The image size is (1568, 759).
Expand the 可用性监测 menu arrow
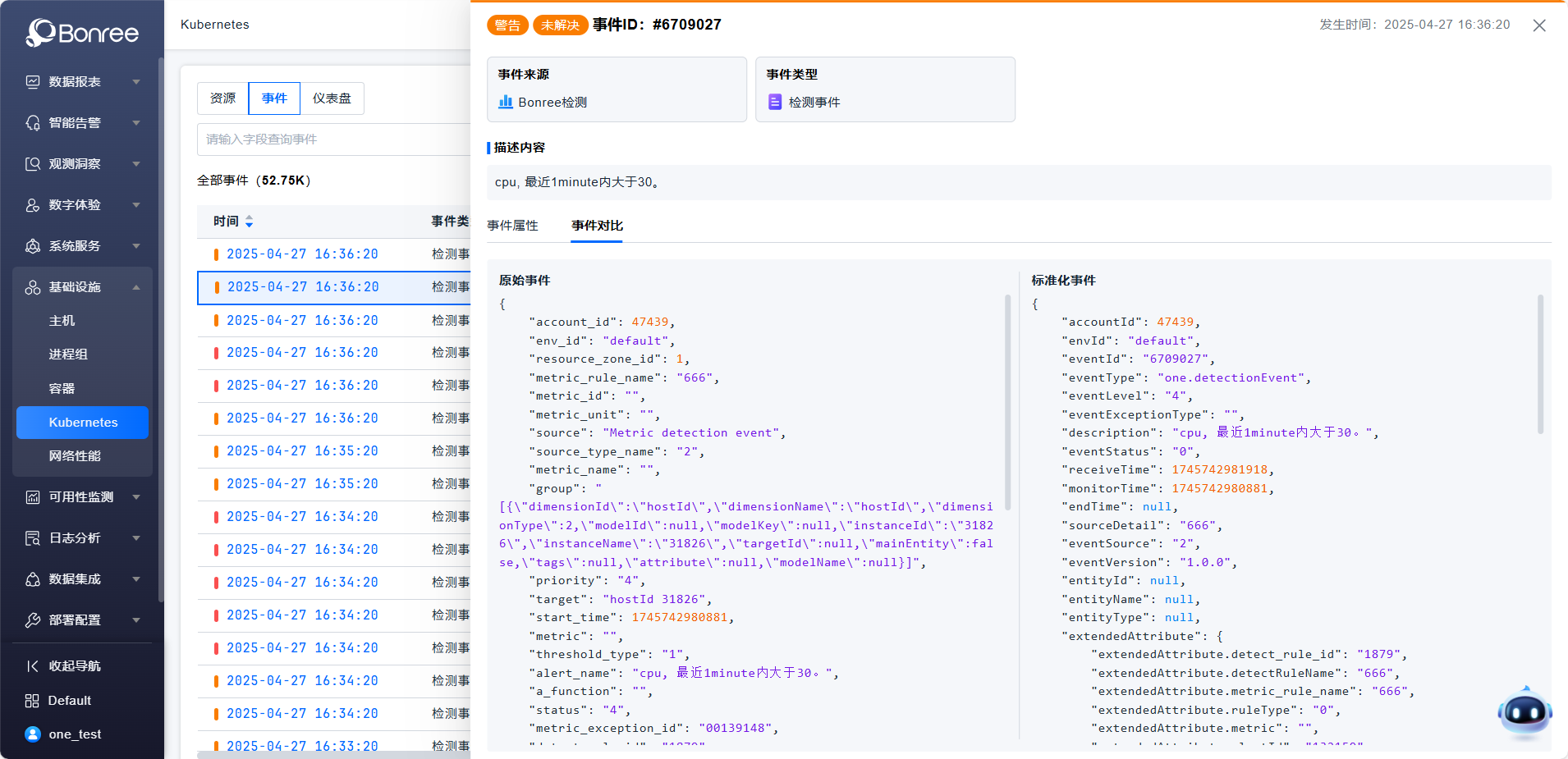click(136, 497)
